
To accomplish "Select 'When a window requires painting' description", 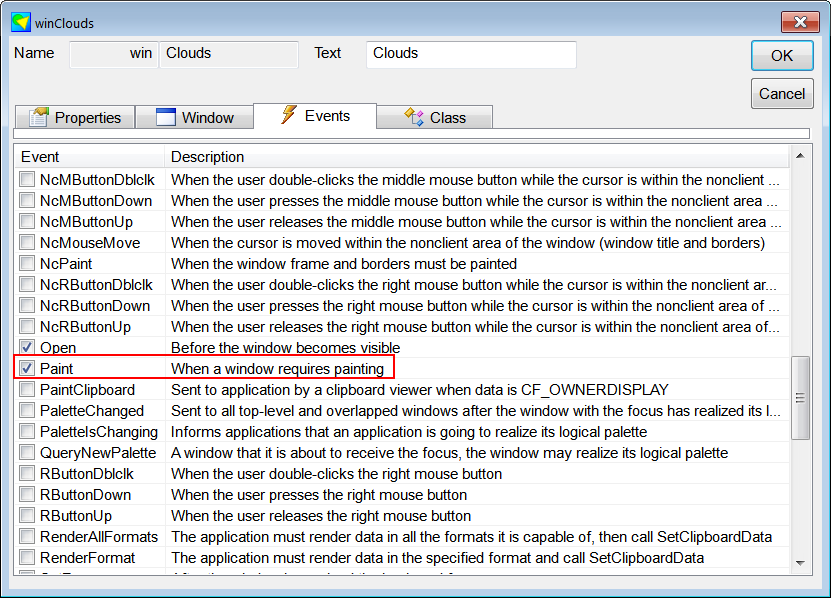I will [277, 368].
